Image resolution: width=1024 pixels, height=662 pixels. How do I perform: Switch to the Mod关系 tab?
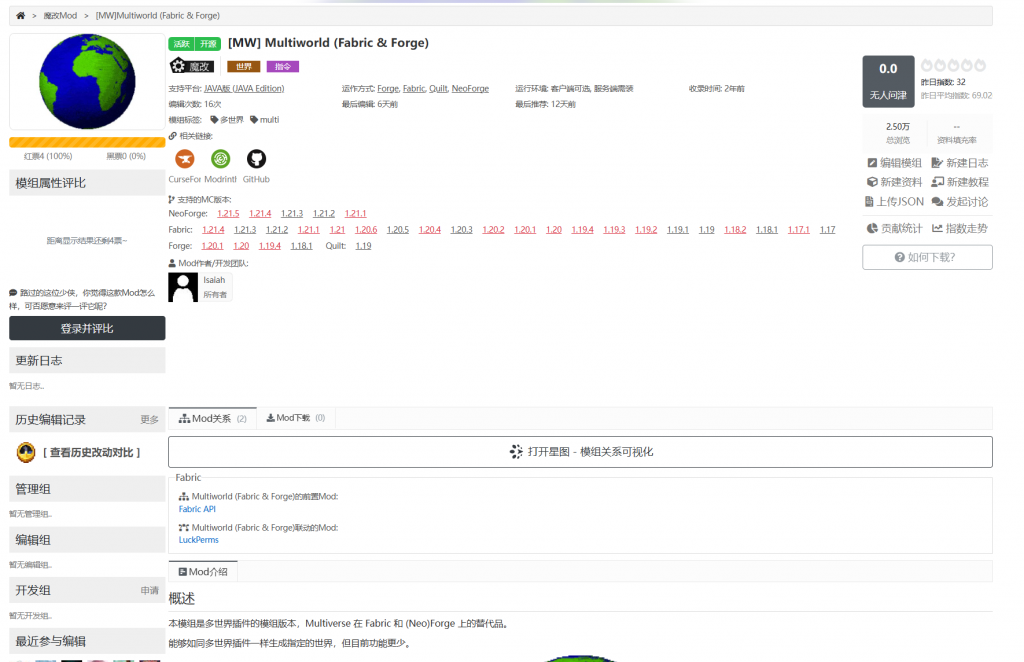click(x=213, y=418)
